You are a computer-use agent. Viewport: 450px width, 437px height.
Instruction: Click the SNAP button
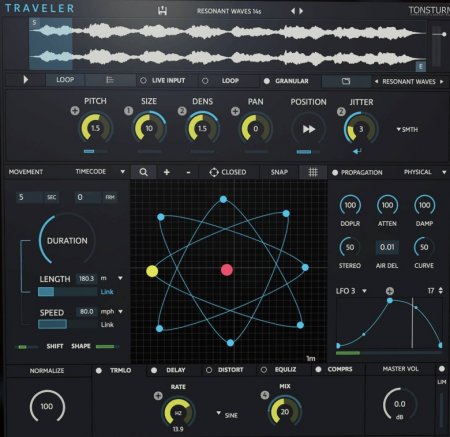[279, 172]
